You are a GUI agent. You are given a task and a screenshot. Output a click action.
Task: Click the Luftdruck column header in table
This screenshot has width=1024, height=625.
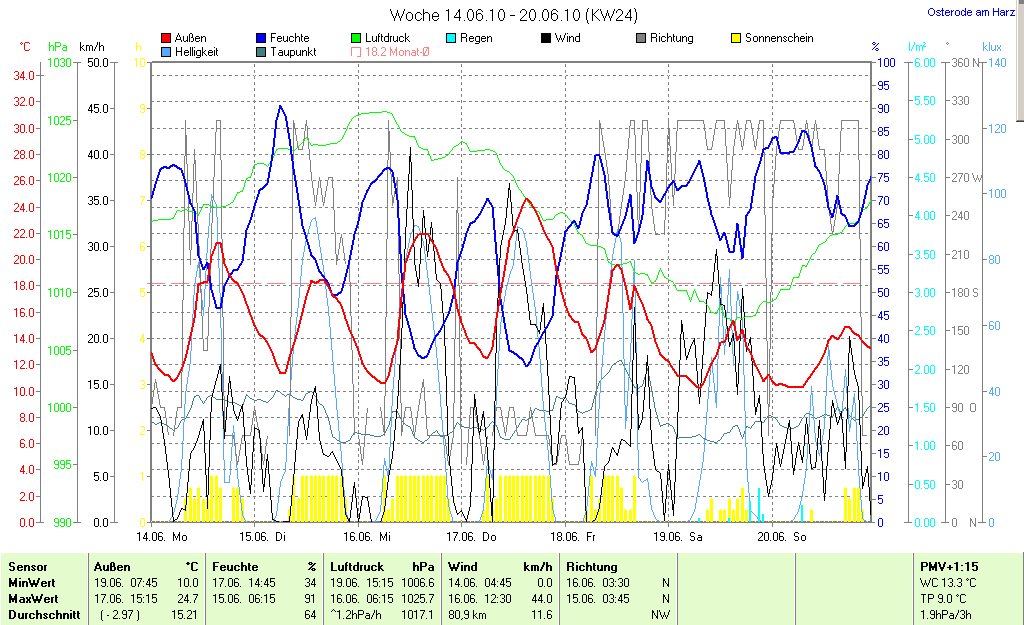click(x=356, y=567)
